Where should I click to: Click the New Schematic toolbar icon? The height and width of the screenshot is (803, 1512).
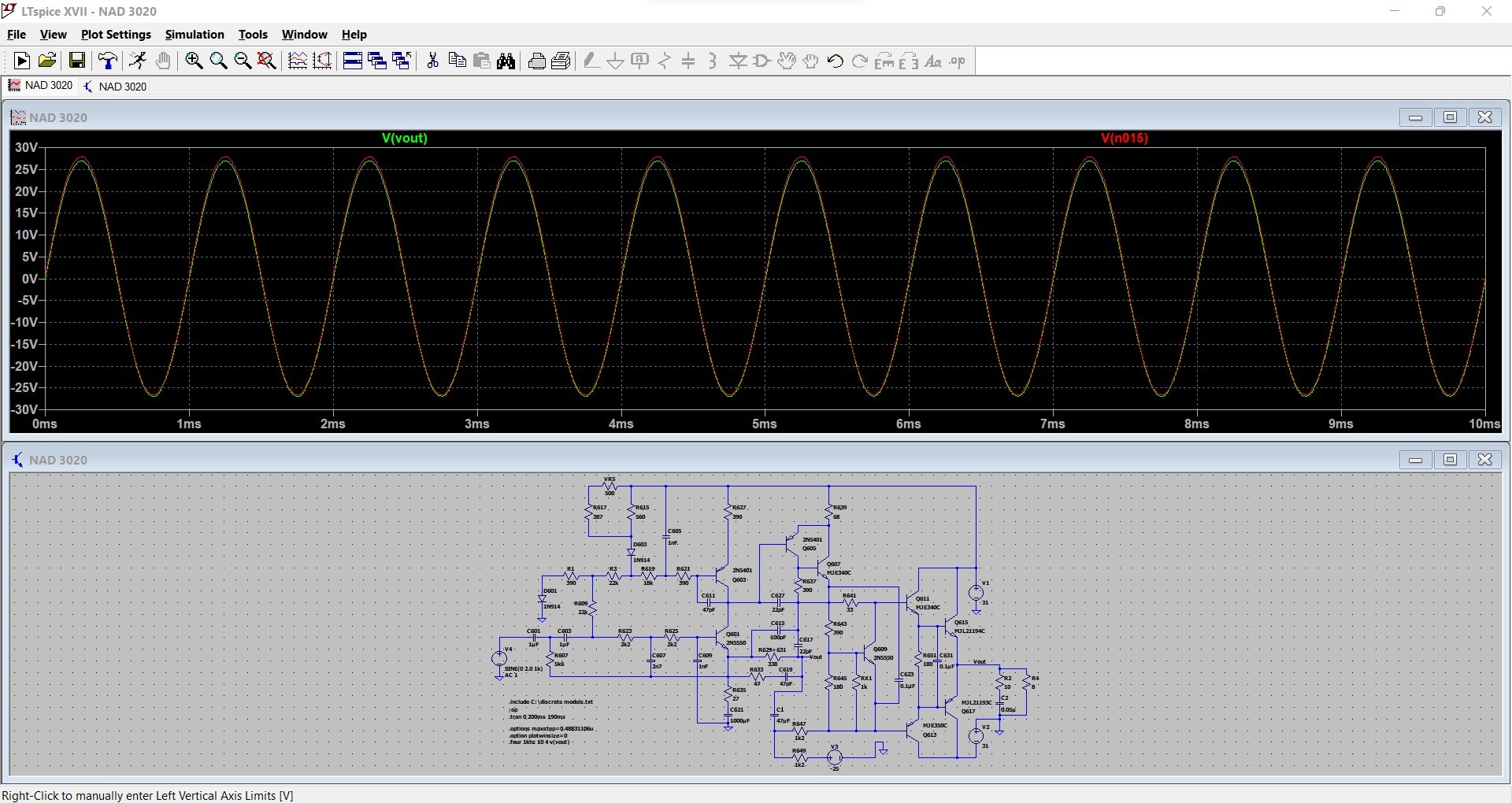[22, 61]
